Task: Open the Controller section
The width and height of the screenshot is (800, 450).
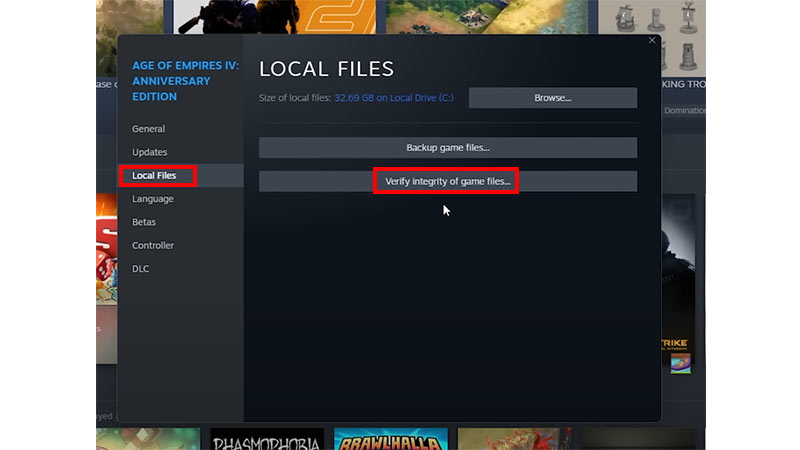Action: [x=153, y=245]
